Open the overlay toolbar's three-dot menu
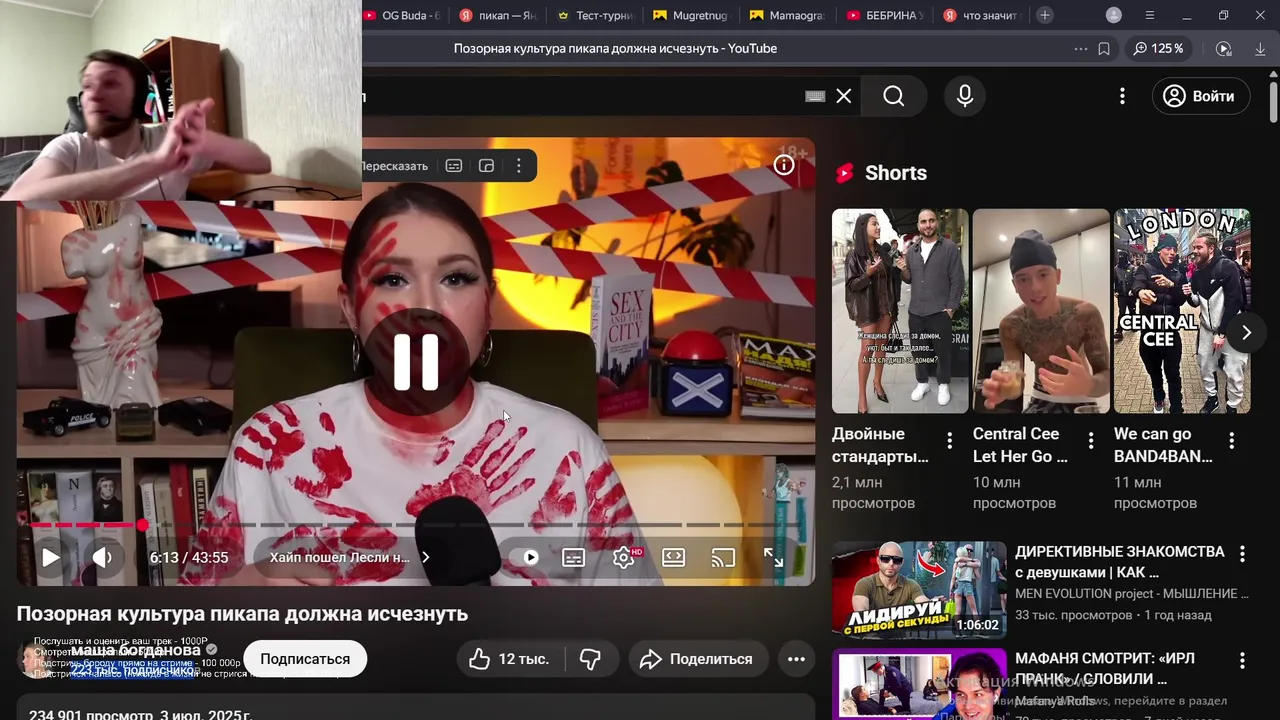 (518, 166)
